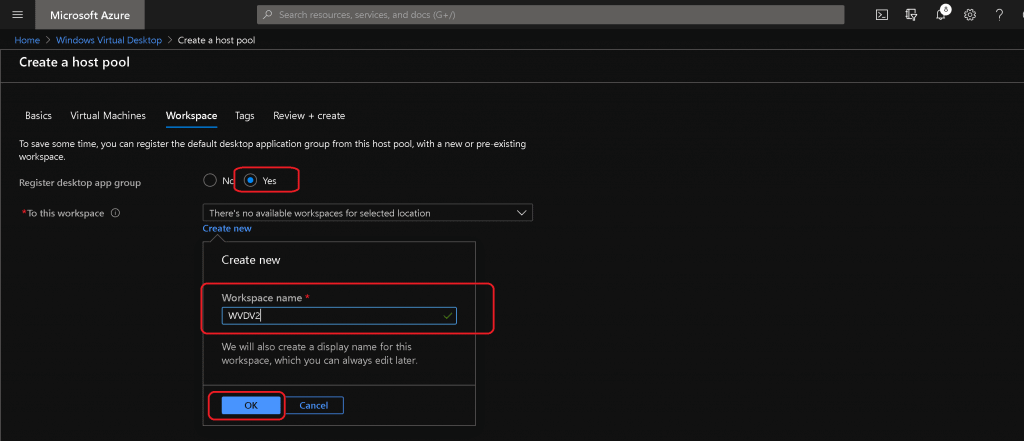Viewport: 1024px width, 441px height.
Task: Click info icon next to To this workspace
Action: coord(116,213)
